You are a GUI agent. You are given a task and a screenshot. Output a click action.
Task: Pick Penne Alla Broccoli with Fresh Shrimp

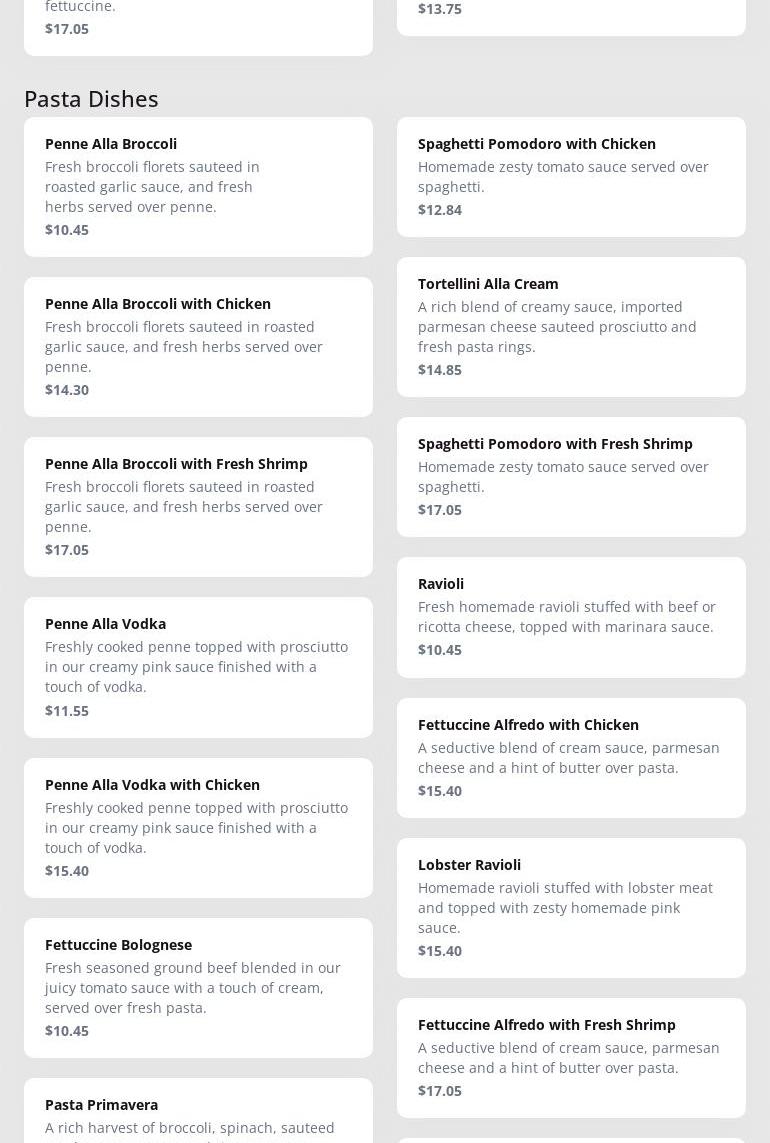click(x=198, y=507)
